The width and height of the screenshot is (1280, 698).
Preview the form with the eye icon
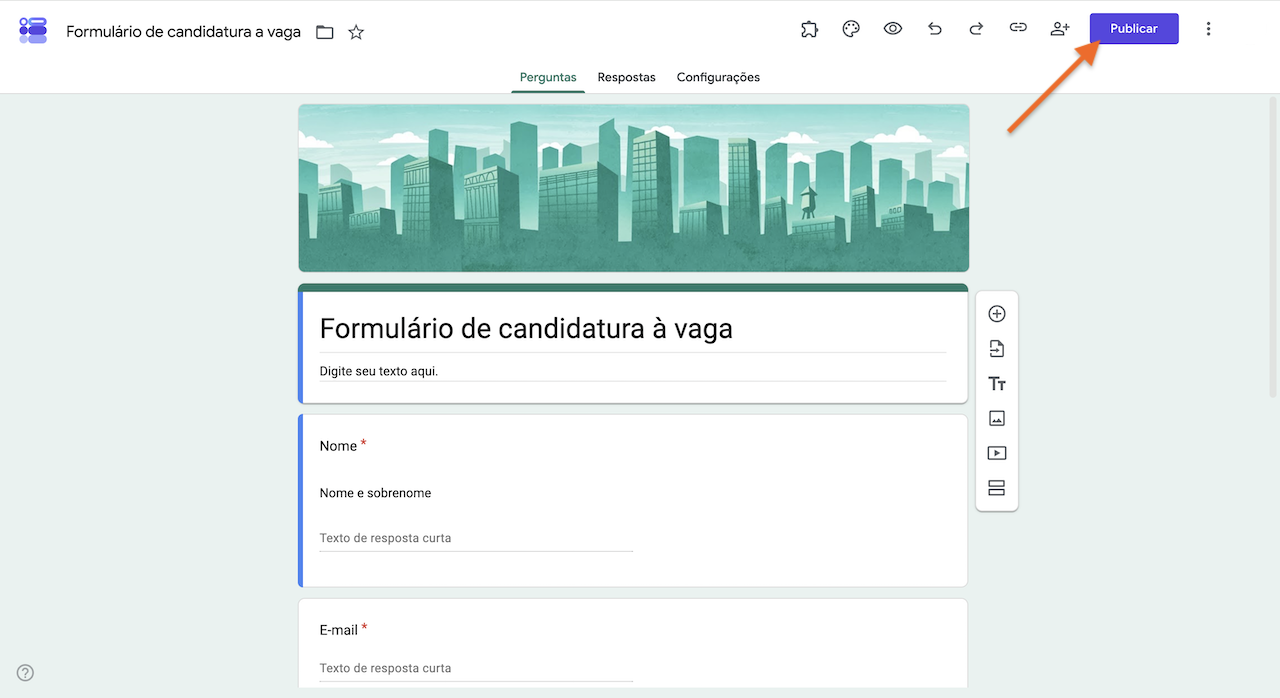(x=893, y=29)
